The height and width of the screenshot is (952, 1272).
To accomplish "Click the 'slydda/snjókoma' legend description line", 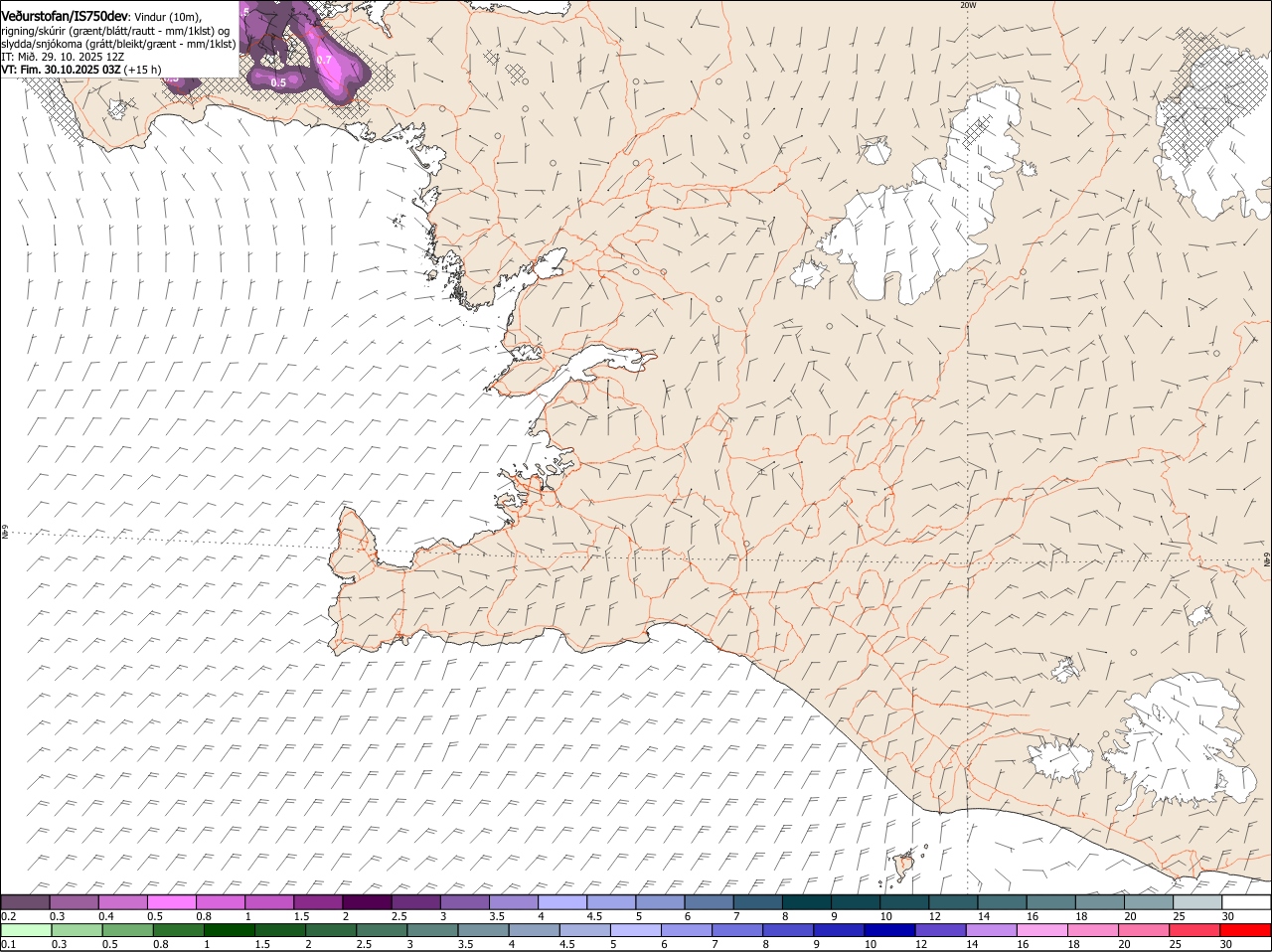I will tap(118, 44).
